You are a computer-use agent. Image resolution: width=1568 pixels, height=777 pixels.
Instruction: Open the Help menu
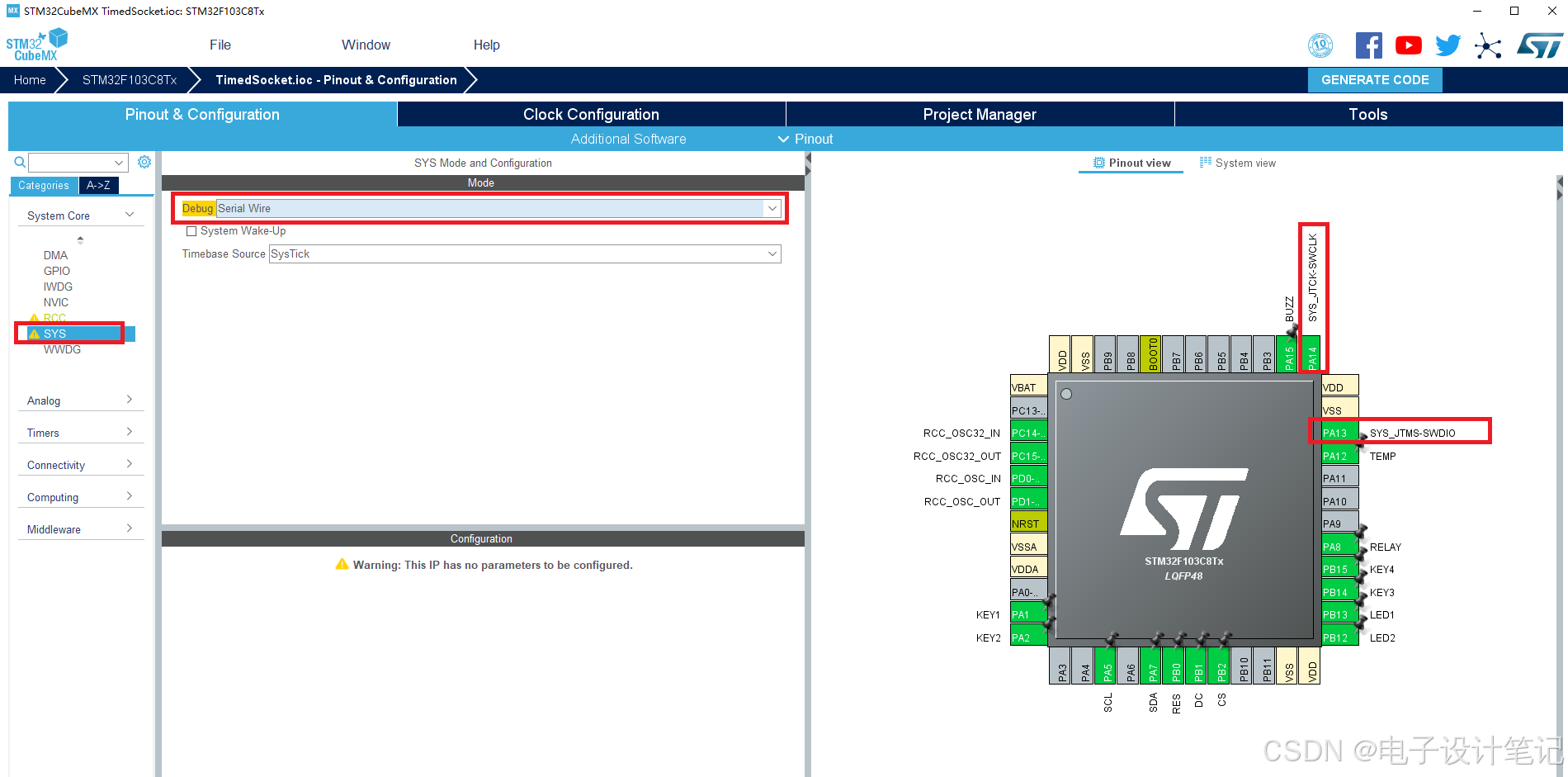(x=487, y=45)
